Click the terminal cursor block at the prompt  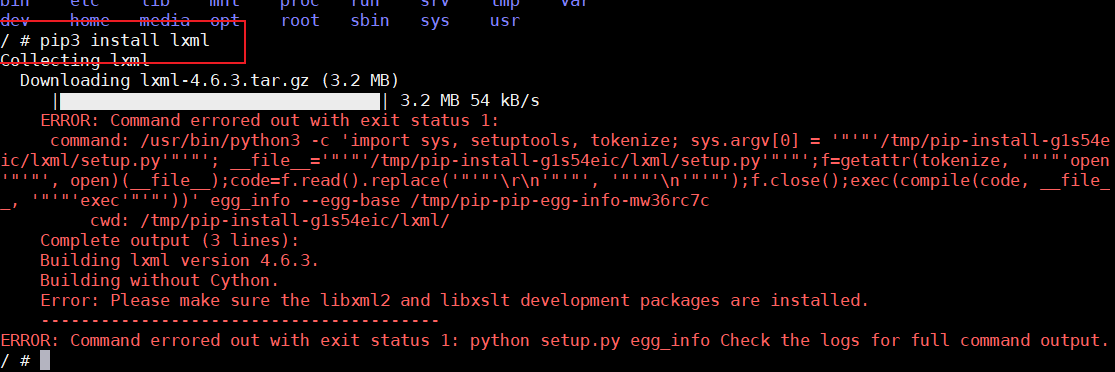[45, 361]
